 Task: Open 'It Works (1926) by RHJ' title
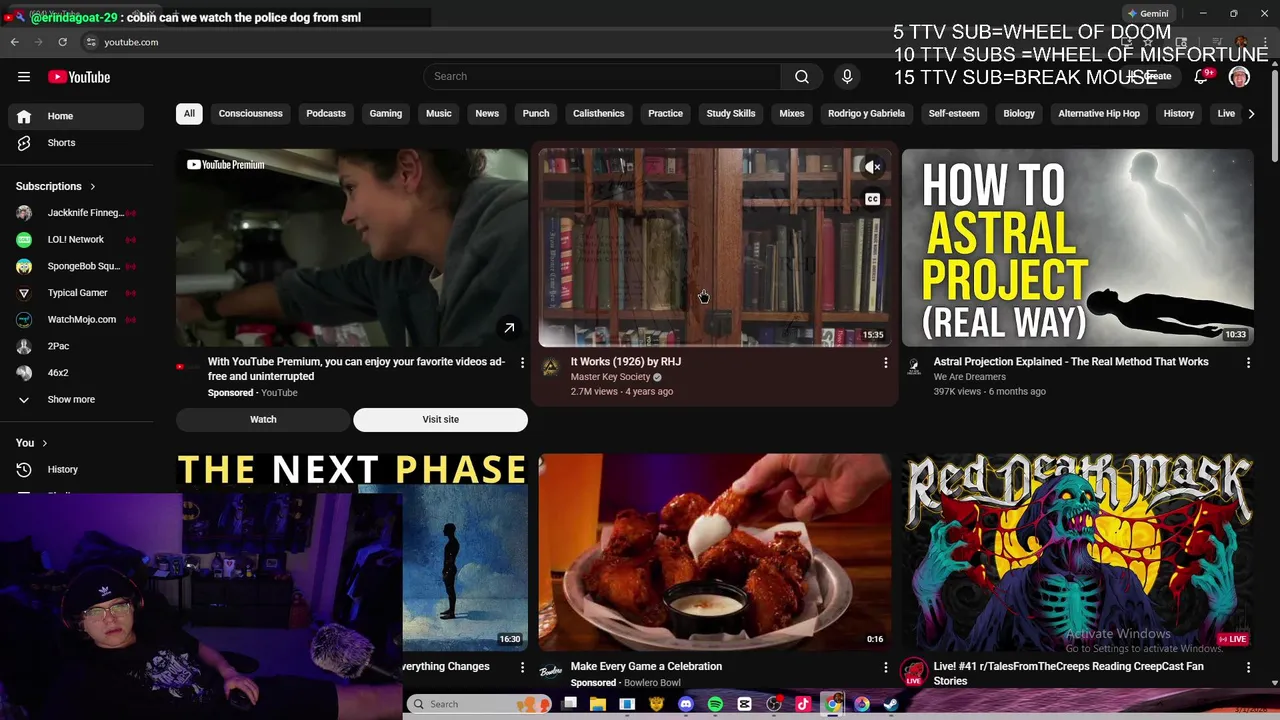tap(626, 362)
